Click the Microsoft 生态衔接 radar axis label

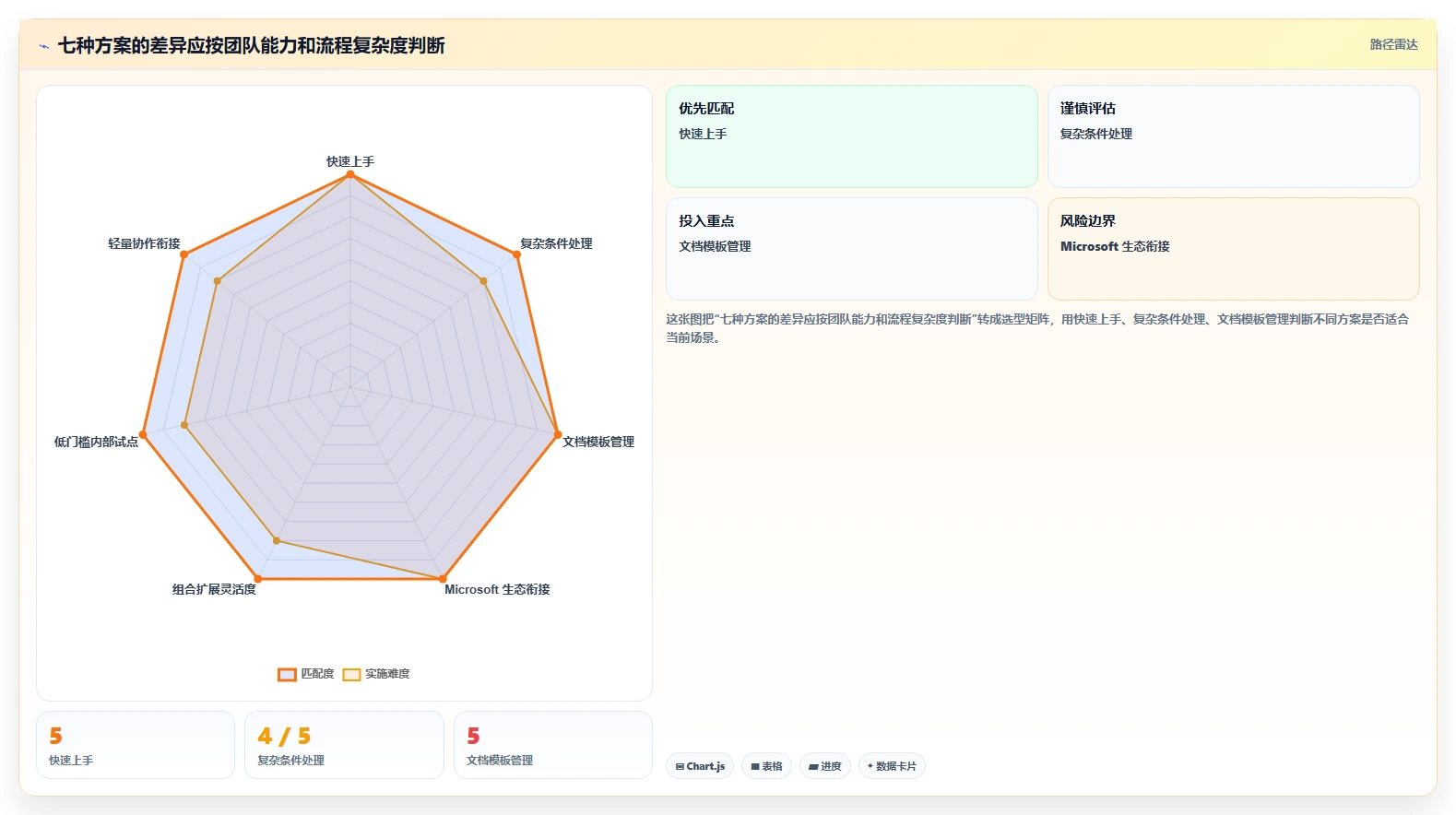[x=497, y=589]
